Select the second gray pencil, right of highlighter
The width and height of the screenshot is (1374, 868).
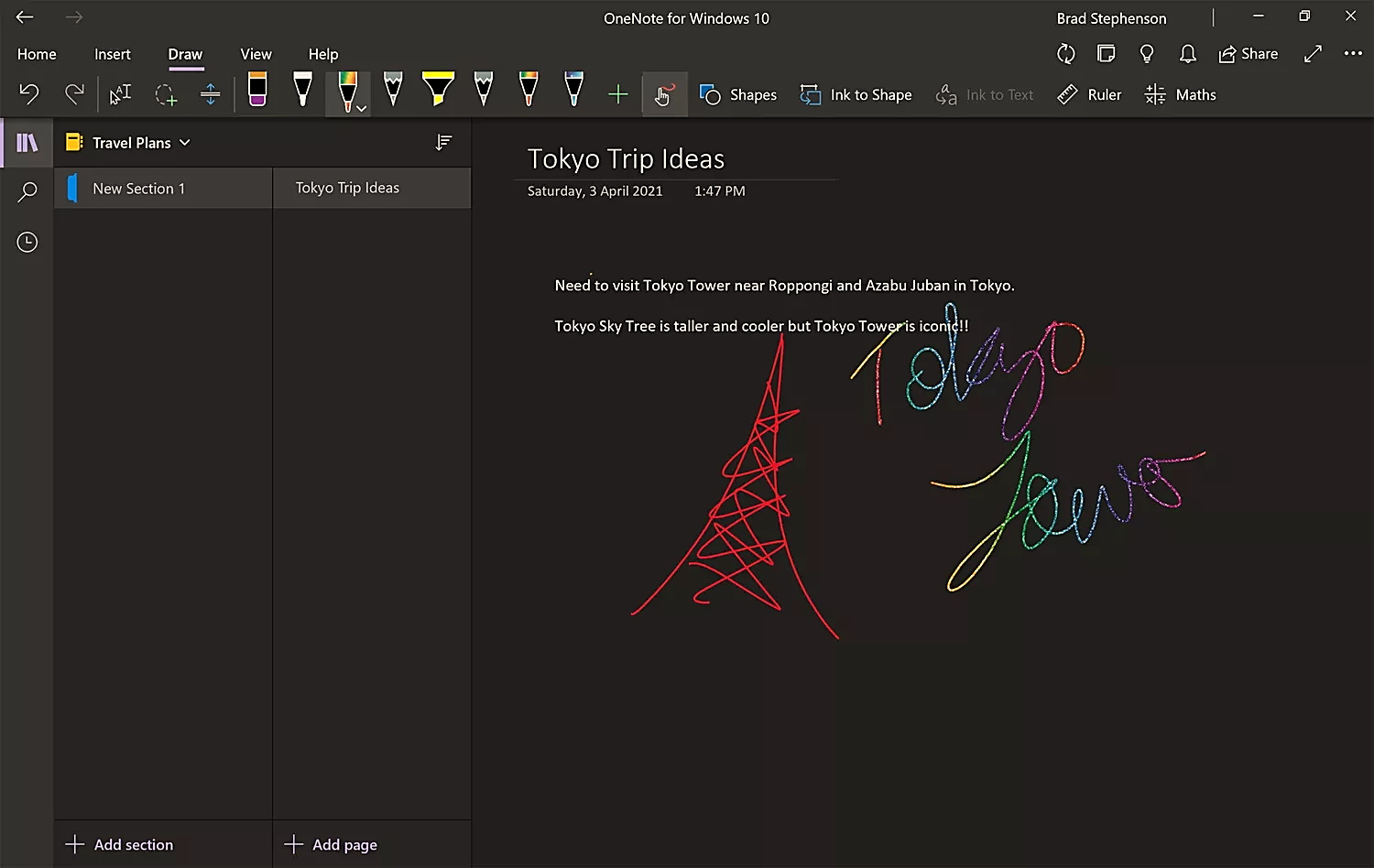[x=484, y=91]
